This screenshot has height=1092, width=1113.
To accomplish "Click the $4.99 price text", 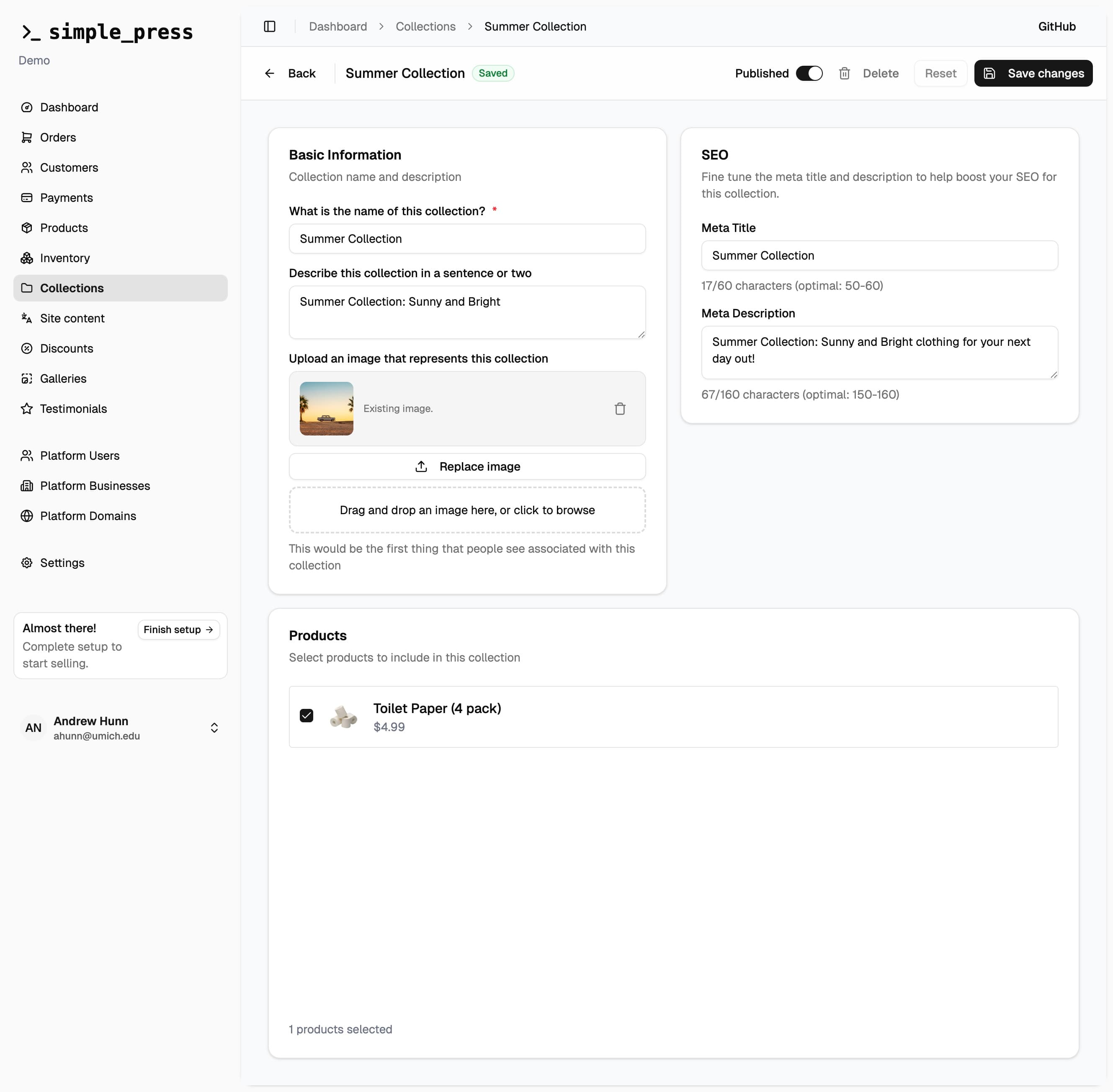I will (389, 726).
